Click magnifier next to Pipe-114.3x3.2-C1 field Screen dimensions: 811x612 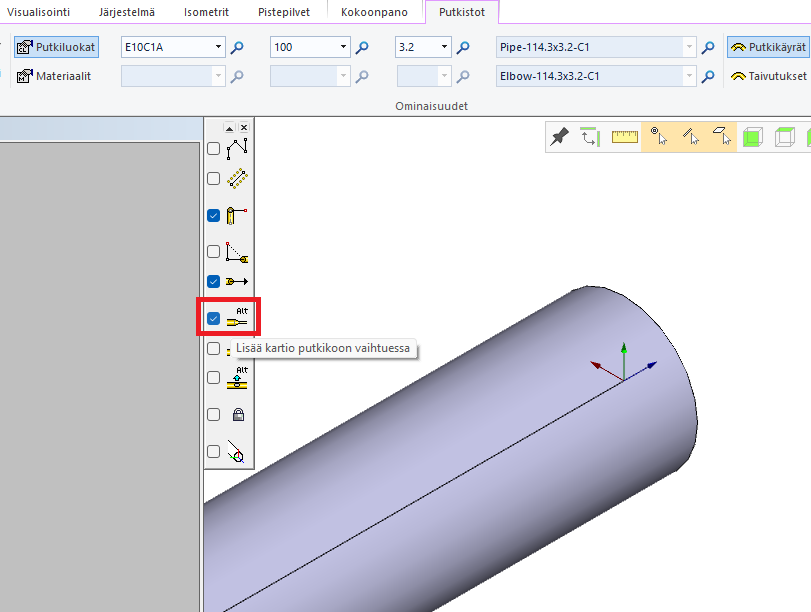pos(708,47)
